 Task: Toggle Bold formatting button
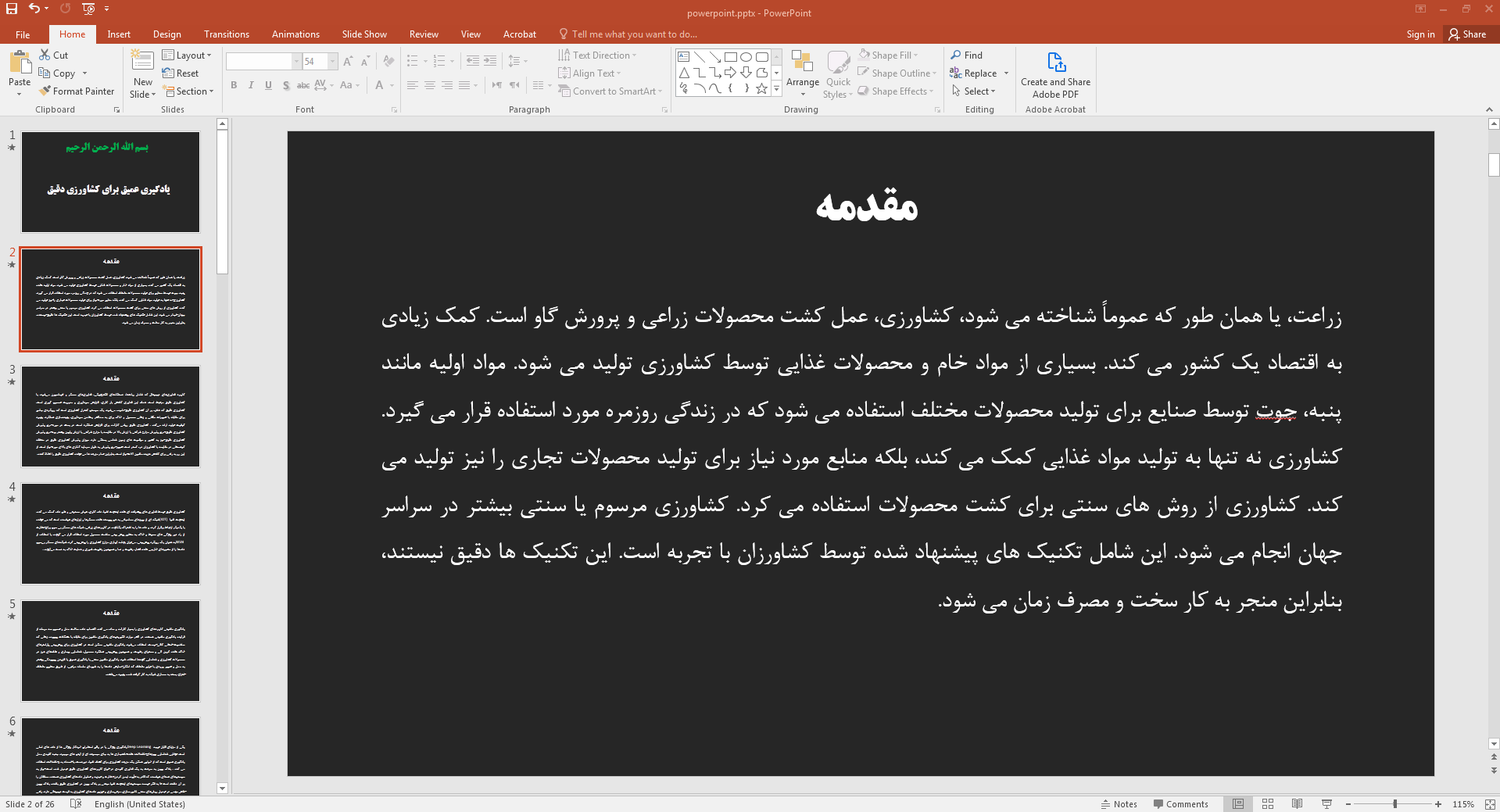click(x=234, y=85)
